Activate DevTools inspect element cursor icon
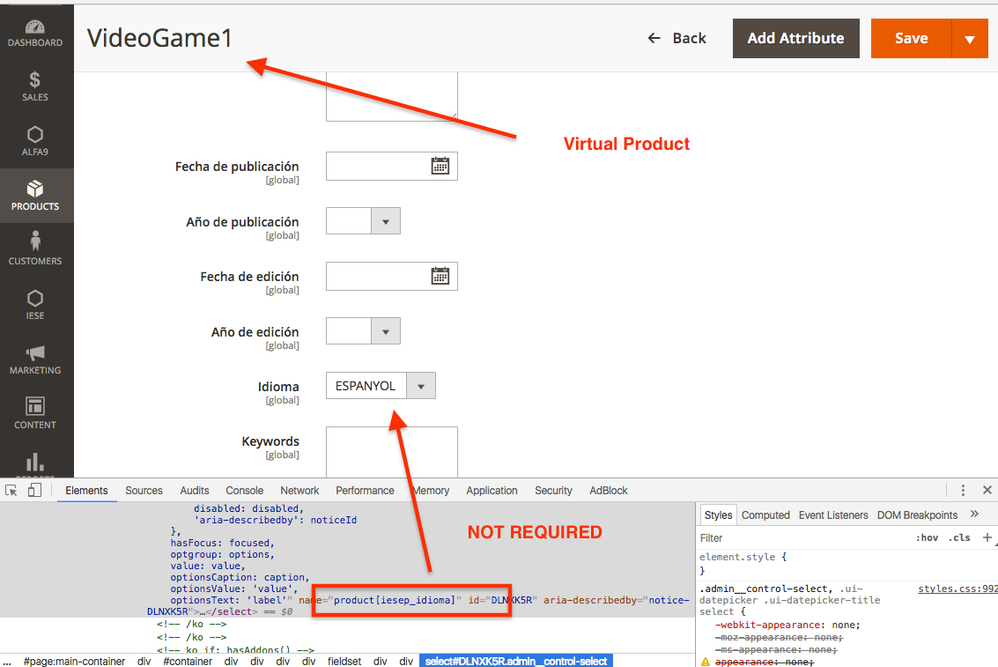This screenshot has width=998, height=667. click(x=12, y=490)
